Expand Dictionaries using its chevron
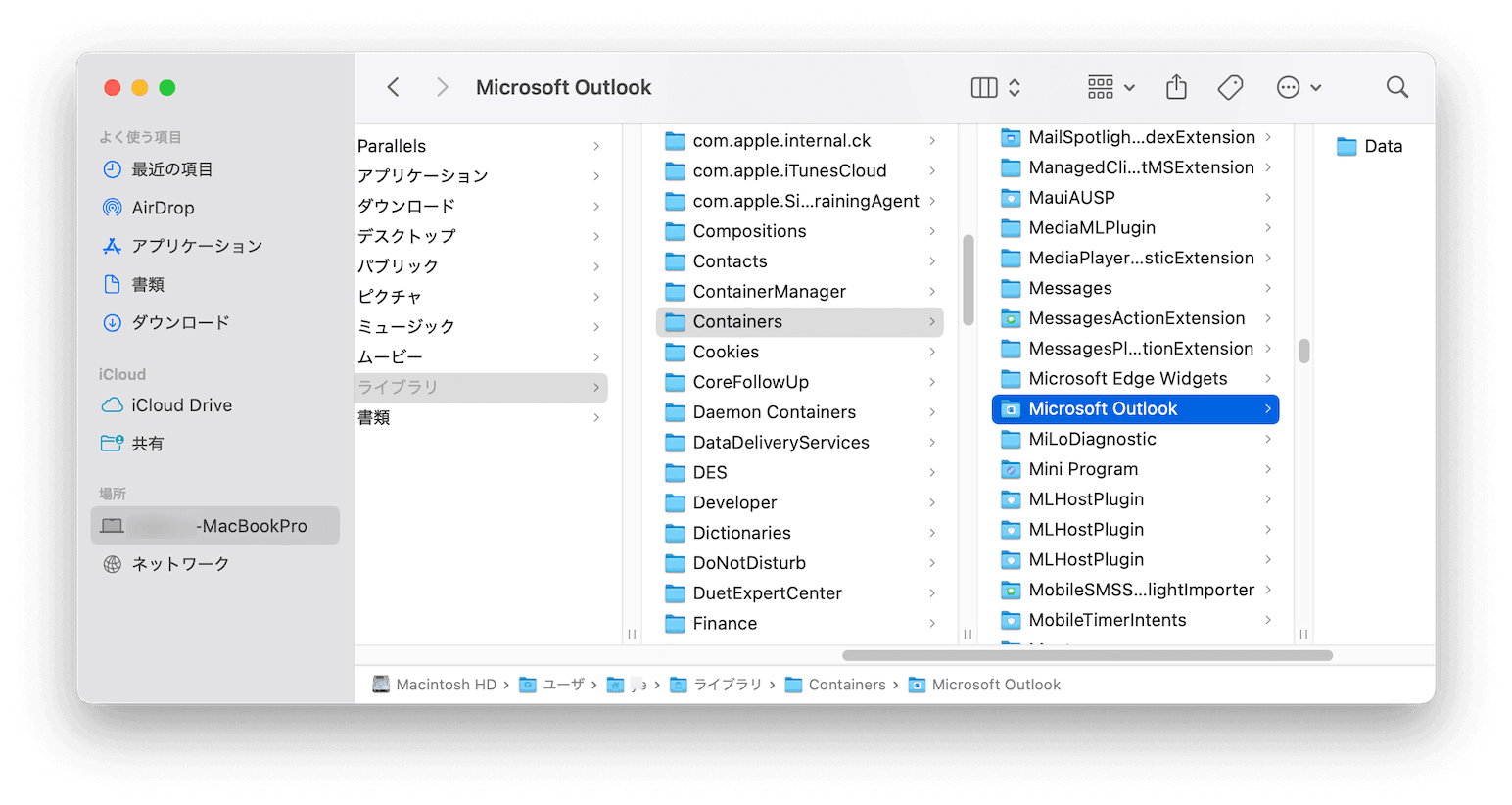This screenshot has height=805, width=1512. click(932, 533)
